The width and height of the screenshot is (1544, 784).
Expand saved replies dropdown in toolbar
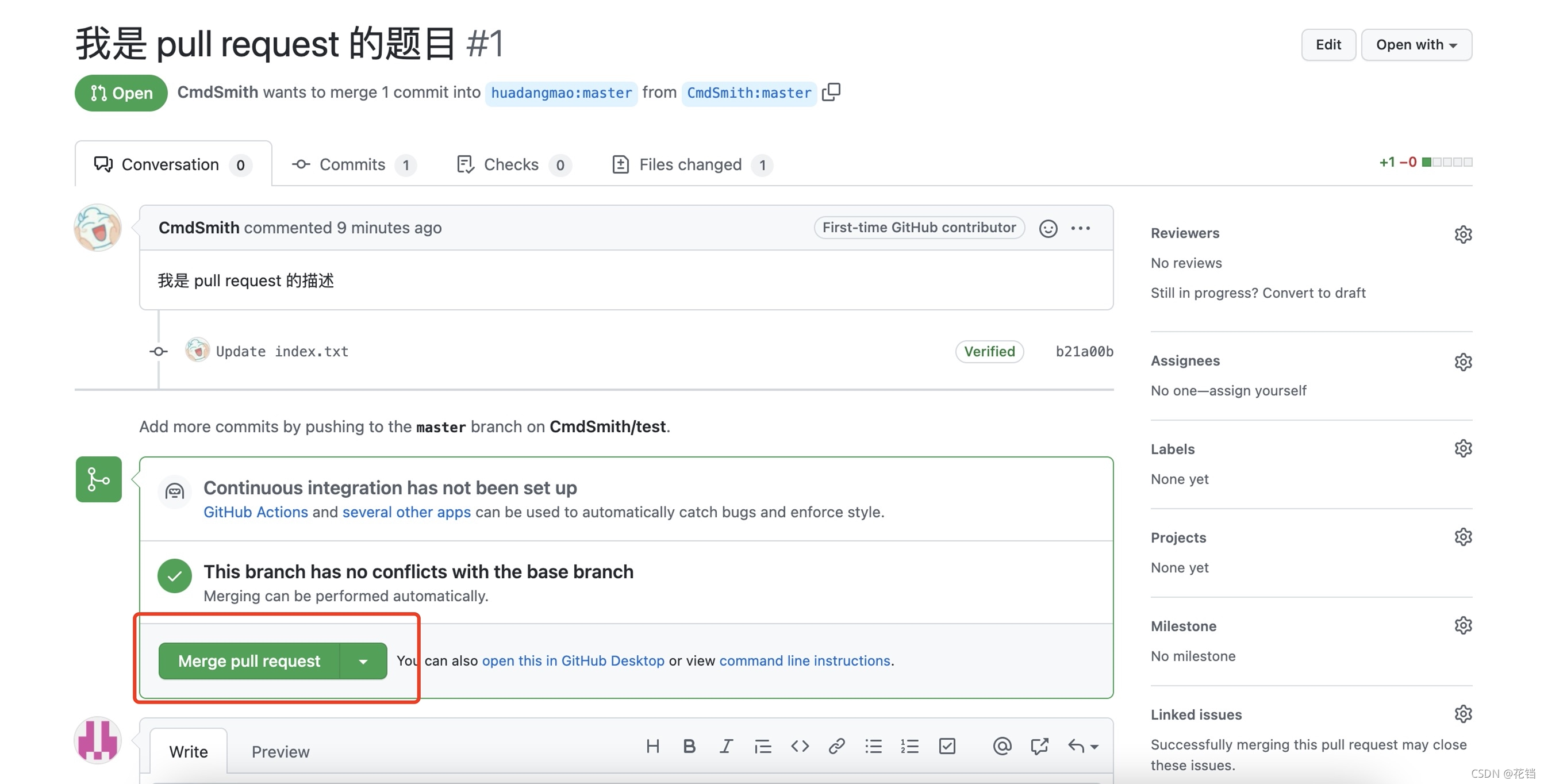(1082, 746)
